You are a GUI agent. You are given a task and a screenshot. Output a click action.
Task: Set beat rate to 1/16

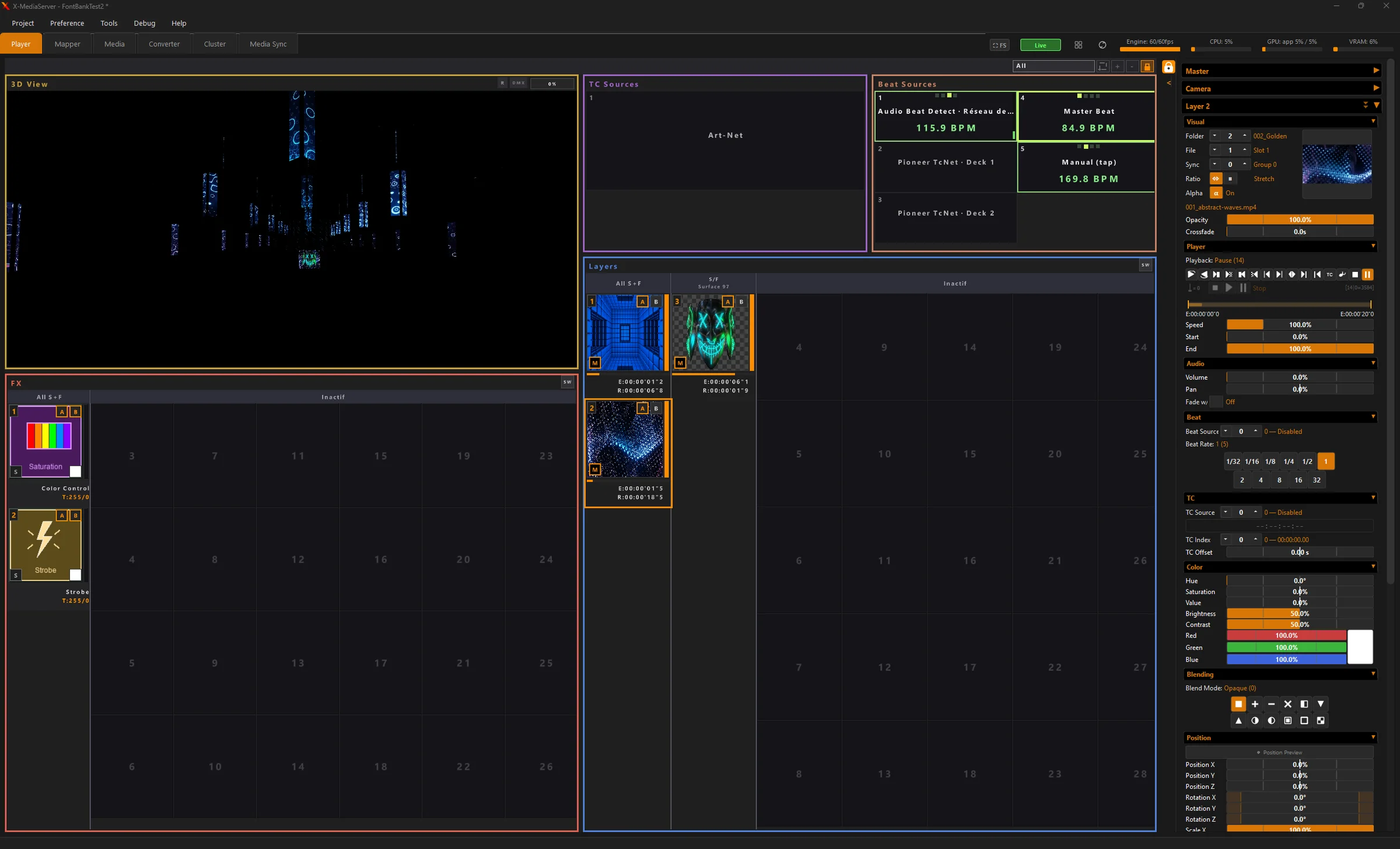tap(1252, 462)
